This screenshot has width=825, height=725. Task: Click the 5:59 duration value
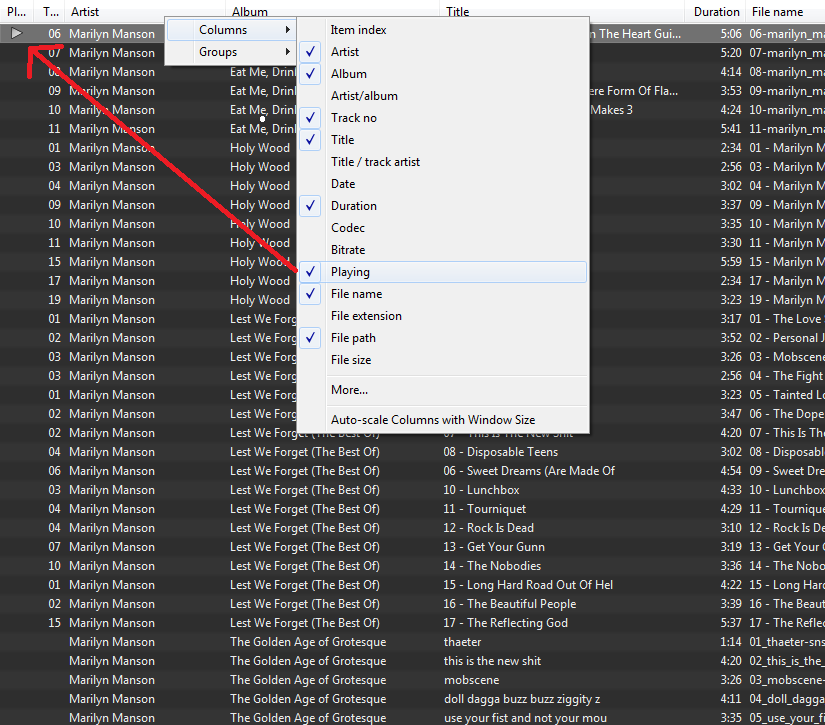731,261
